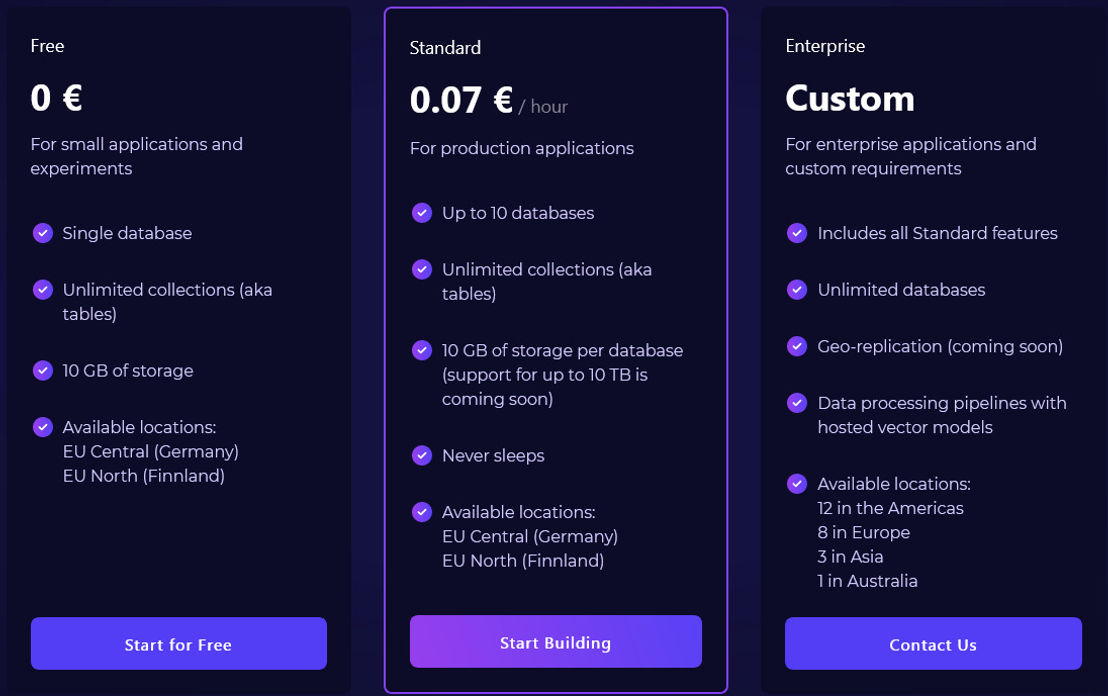Click the 'Single database' feature text
1108x696 pixels.
tap(127, 233)
